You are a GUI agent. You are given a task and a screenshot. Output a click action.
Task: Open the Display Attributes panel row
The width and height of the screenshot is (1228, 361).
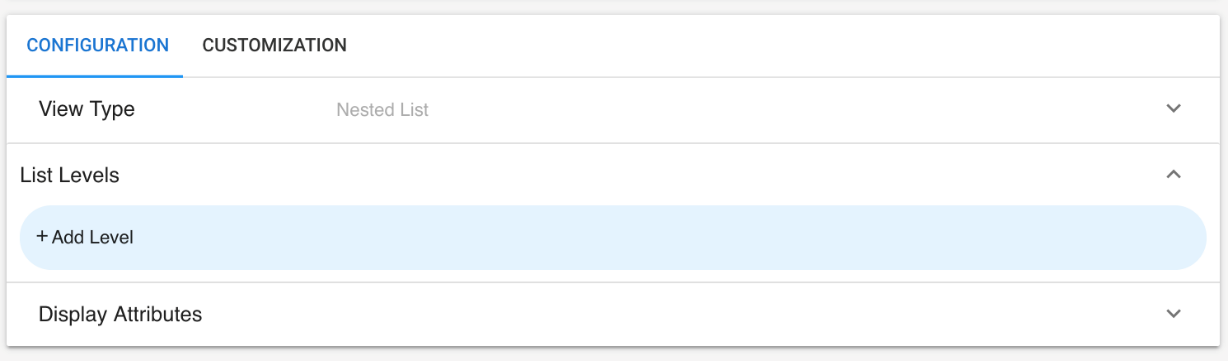(x=614, y=314)
